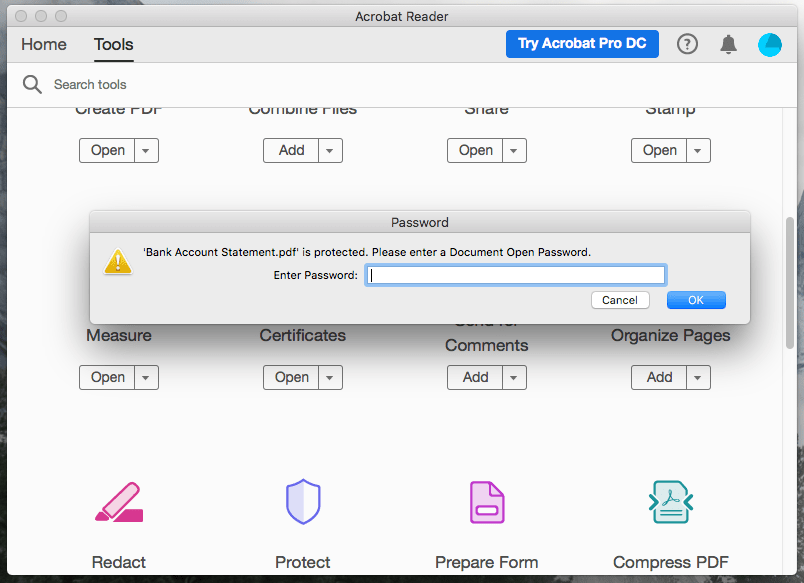The height and width of the screenshot is (583, 804).
Task: Click Add under Combine Files
Action: 291,150
